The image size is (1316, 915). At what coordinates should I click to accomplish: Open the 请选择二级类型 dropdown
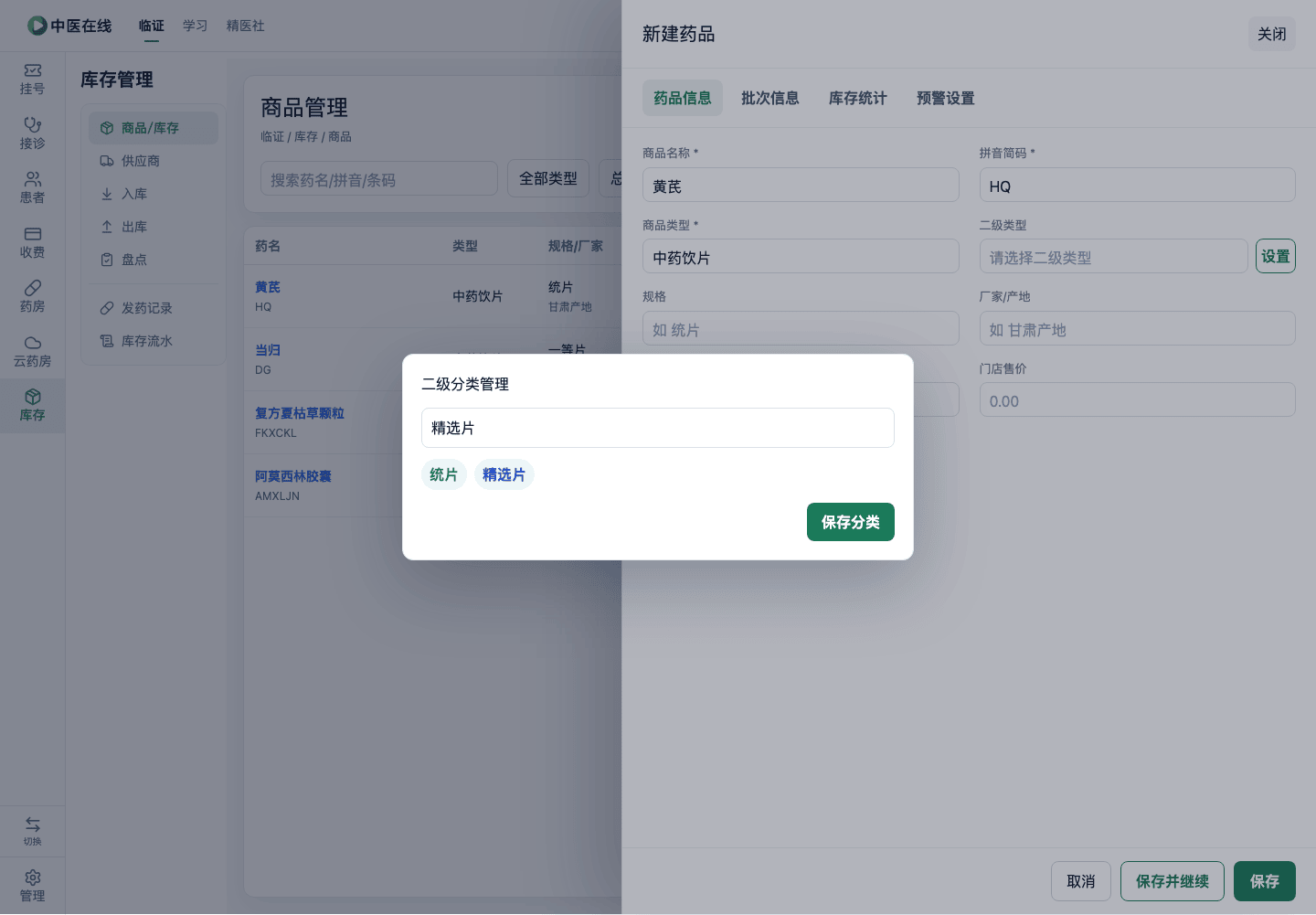[1114, 256]
